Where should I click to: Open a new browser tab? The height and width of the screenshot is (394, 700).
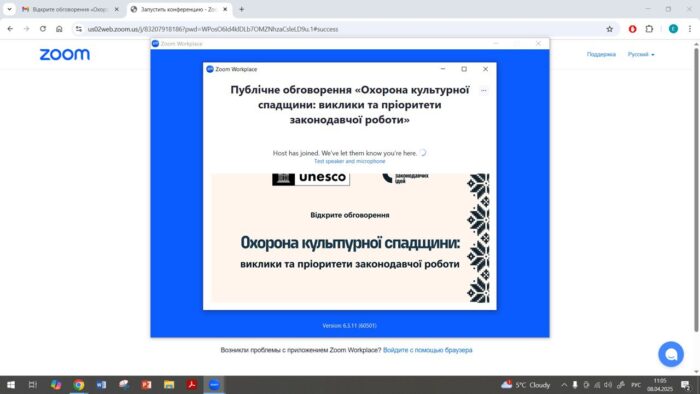point(242,9)
